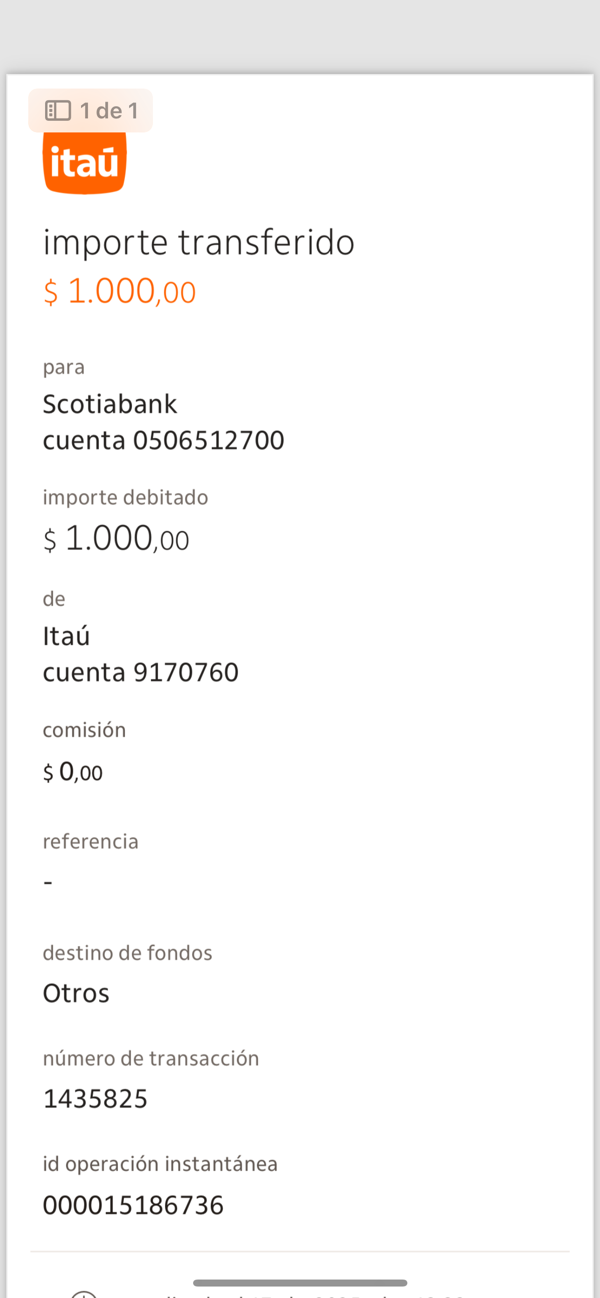Tap the "id operación instantánea" label
600x1298 pixels.
[x=160, y=1164]
